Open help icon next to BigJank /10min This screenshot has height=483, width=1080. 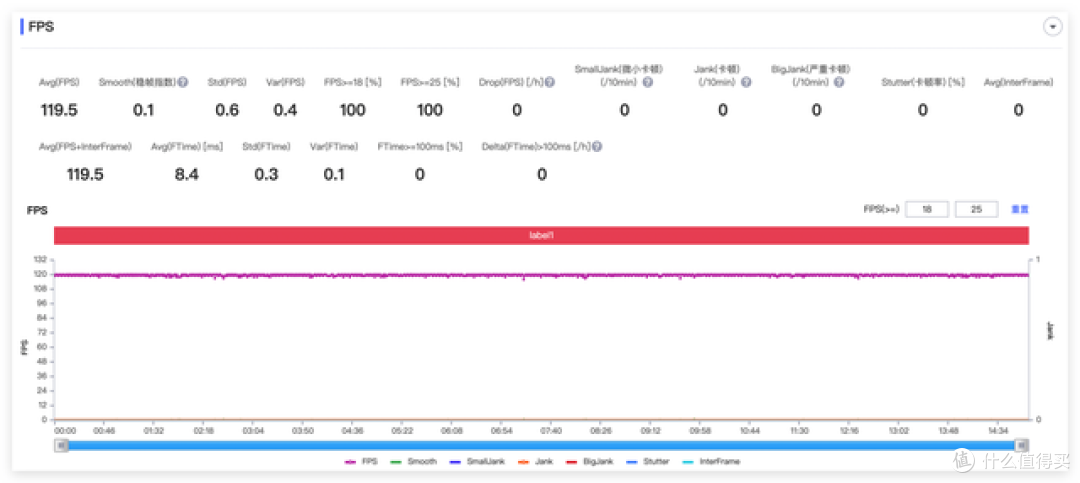point(838,82)
